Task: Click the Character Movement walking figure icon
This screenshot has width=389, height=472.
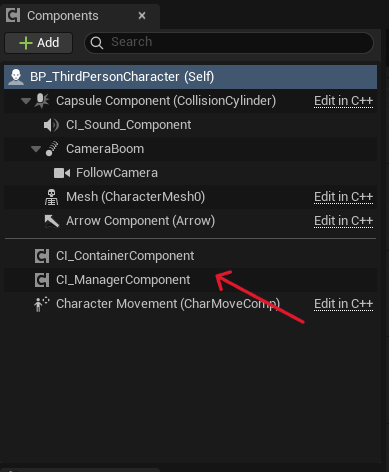Action: click(x=42, y=304)
